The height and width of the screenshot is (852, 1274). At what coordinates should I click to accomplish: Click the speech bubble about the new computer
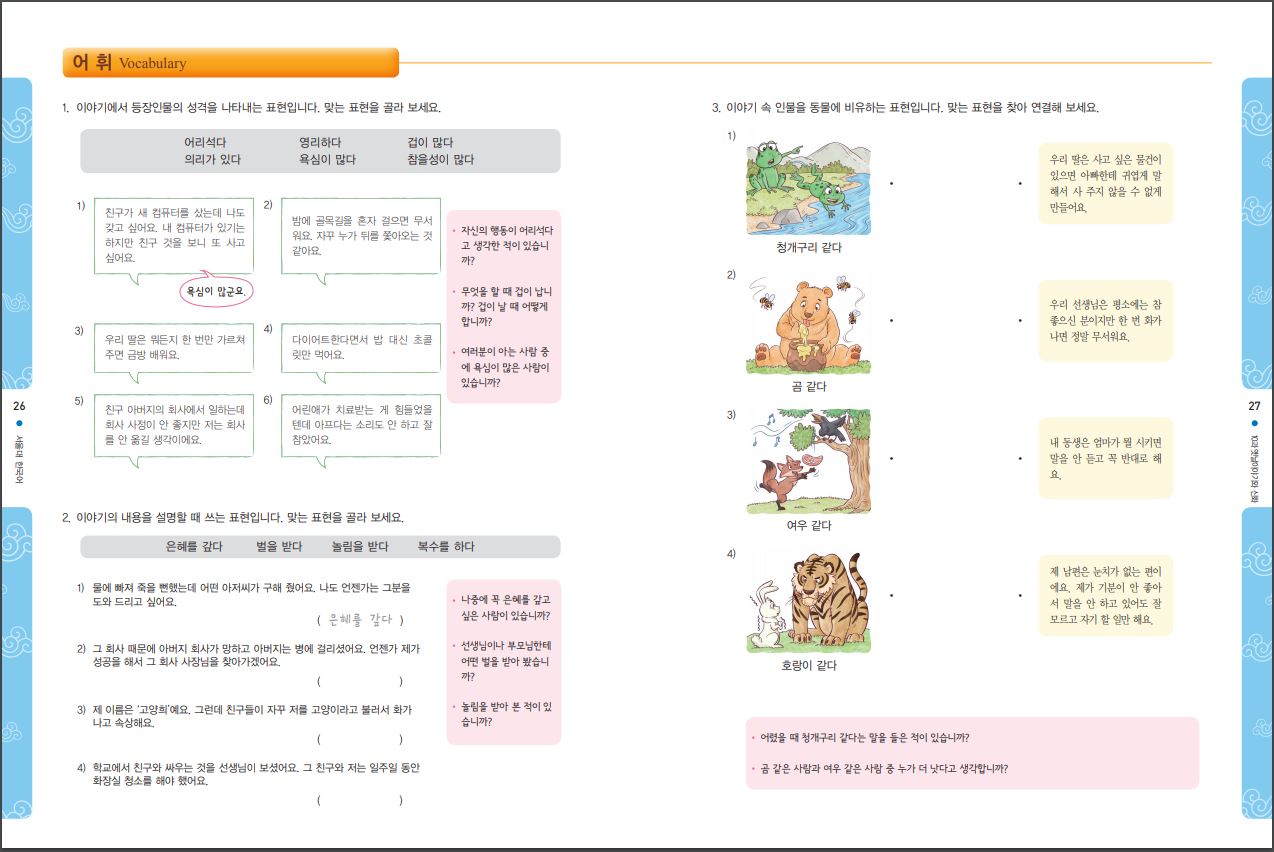click(x=174, y=235)
